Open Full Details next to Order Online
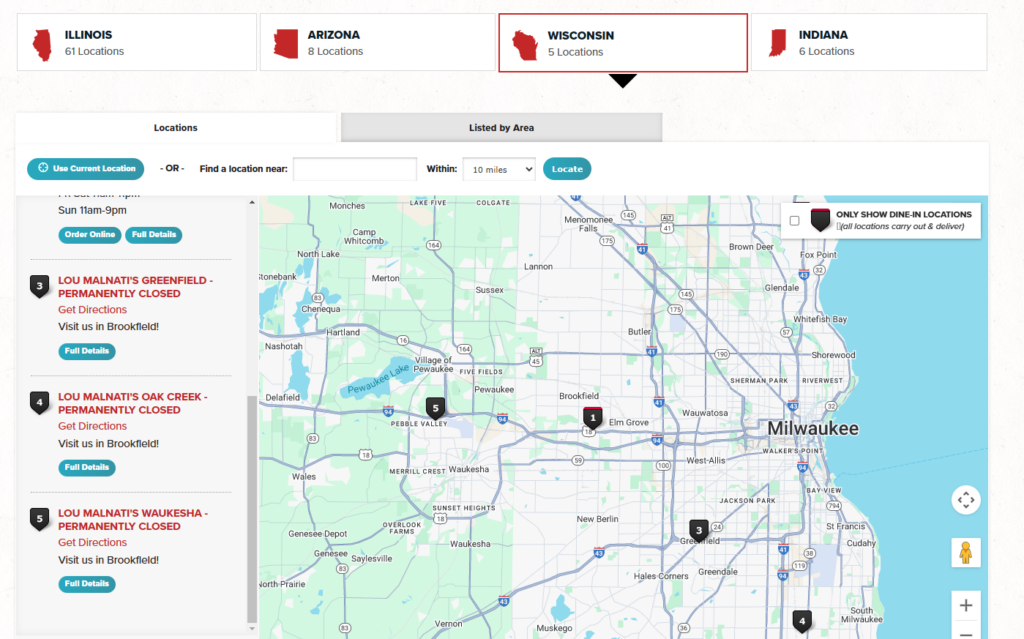Image resolution: width=1024 pixels, height=639 pixels. [x=153, y=235]
